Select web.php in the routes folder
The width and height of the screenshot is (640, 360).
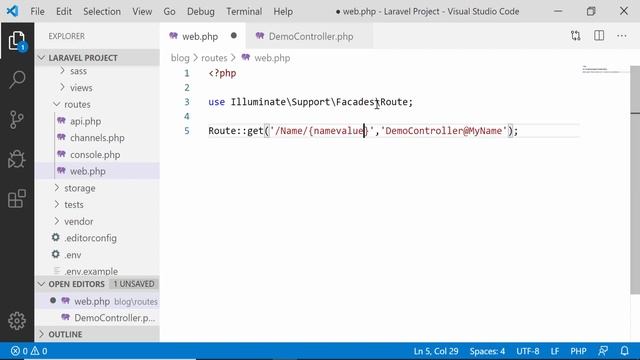(97, 171)
